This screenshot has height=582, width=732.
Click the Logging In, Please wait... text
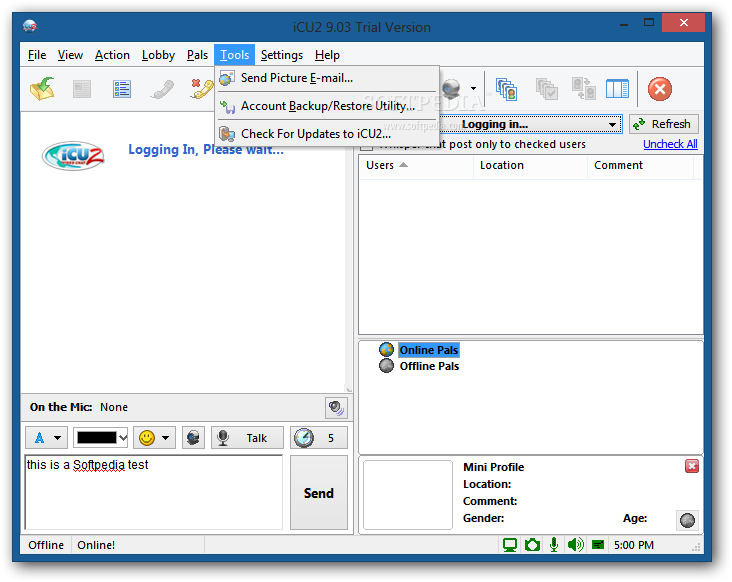click(206, 150)
